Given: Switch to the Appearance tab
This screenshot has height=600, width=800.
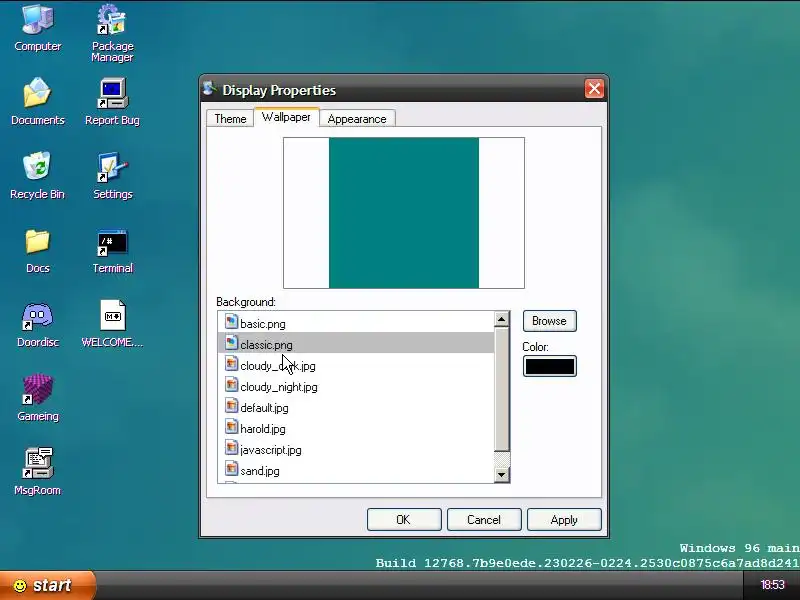Looking at the screenshot, I should pyautogui.click(x=357, y=118).
